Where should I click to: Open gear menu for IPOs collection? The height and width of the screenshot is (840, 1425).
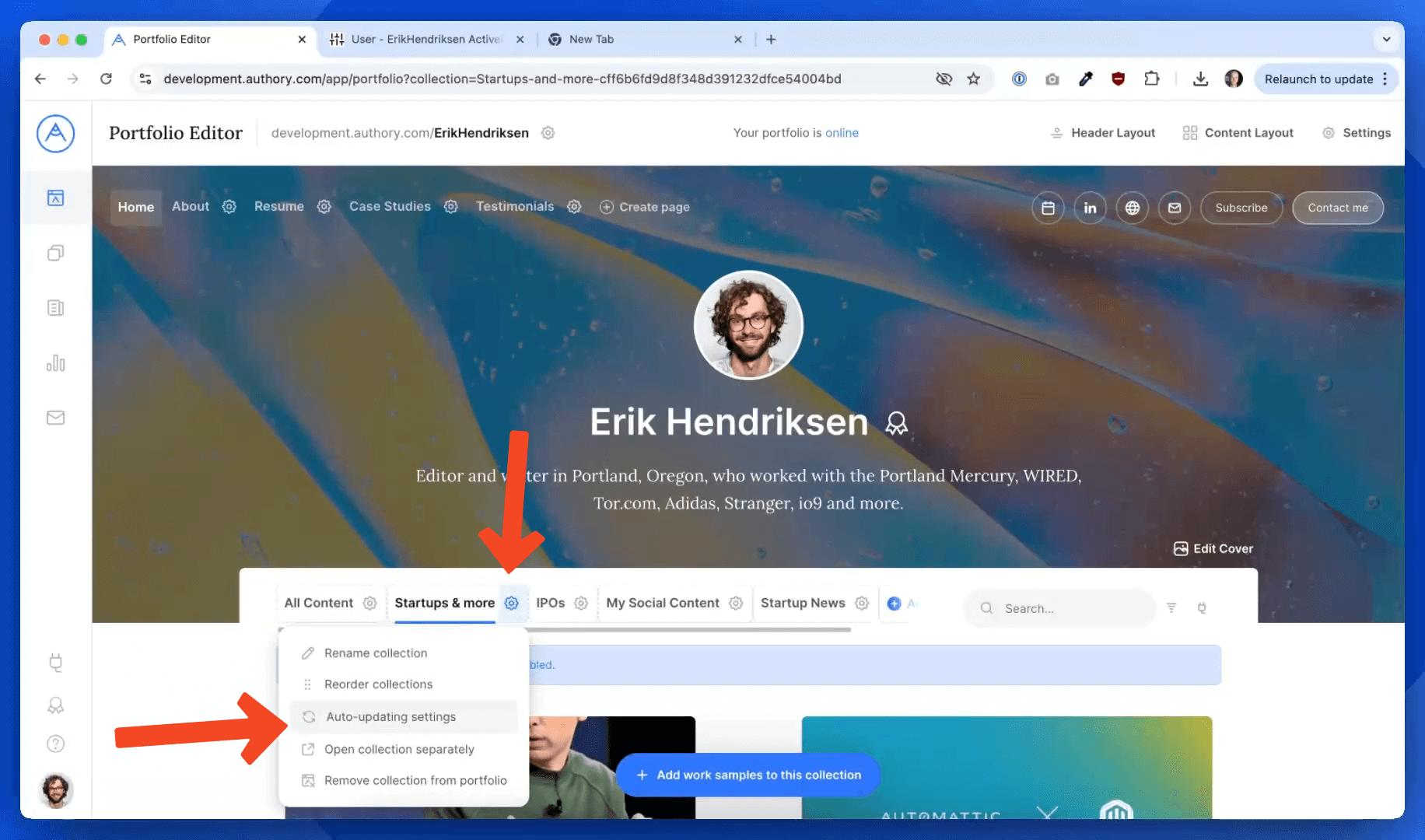coord(580,603)
